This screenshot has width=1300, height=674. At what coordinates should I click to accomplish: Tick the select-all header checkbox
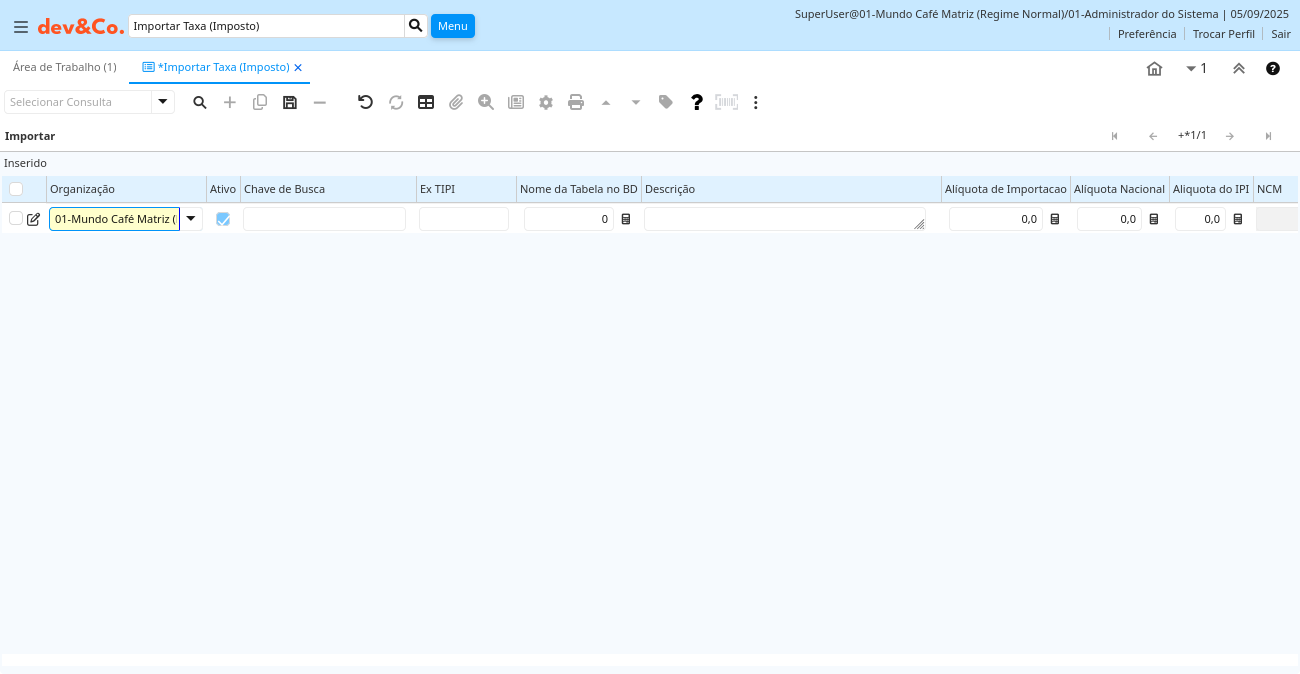pos(16,189)
